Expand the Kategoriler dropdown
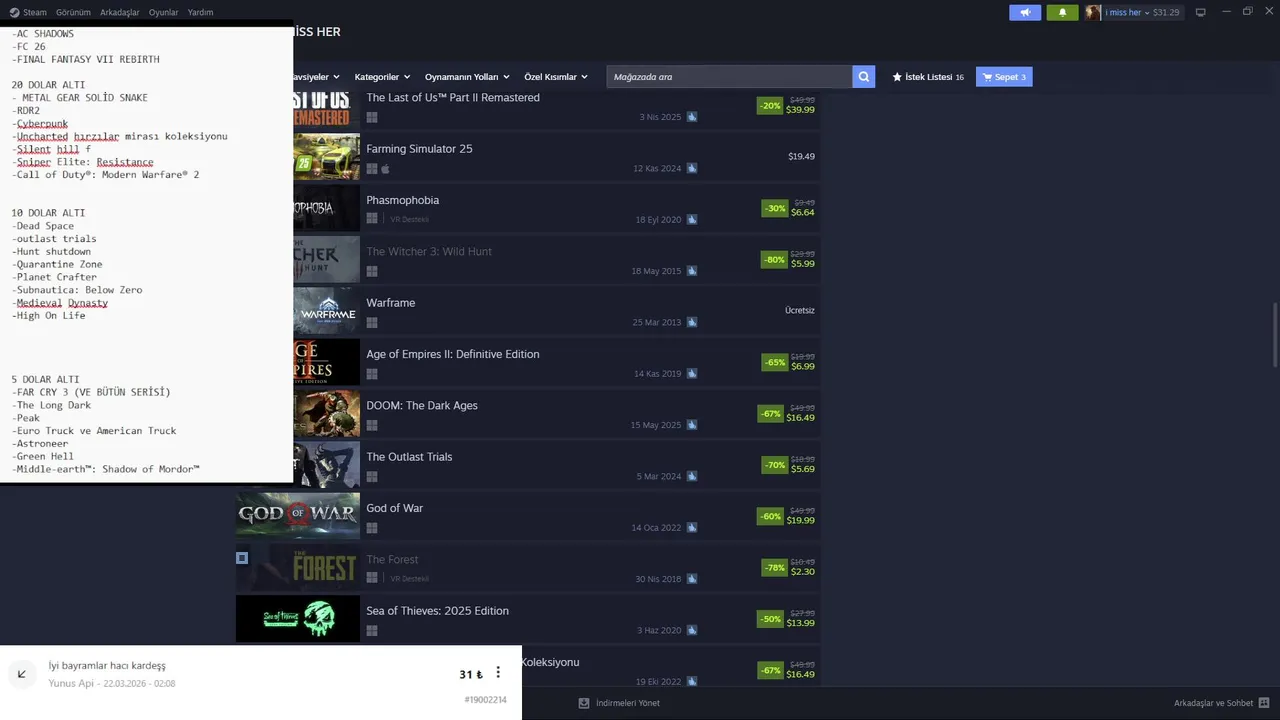1280x720 pixels. point(382,77)
